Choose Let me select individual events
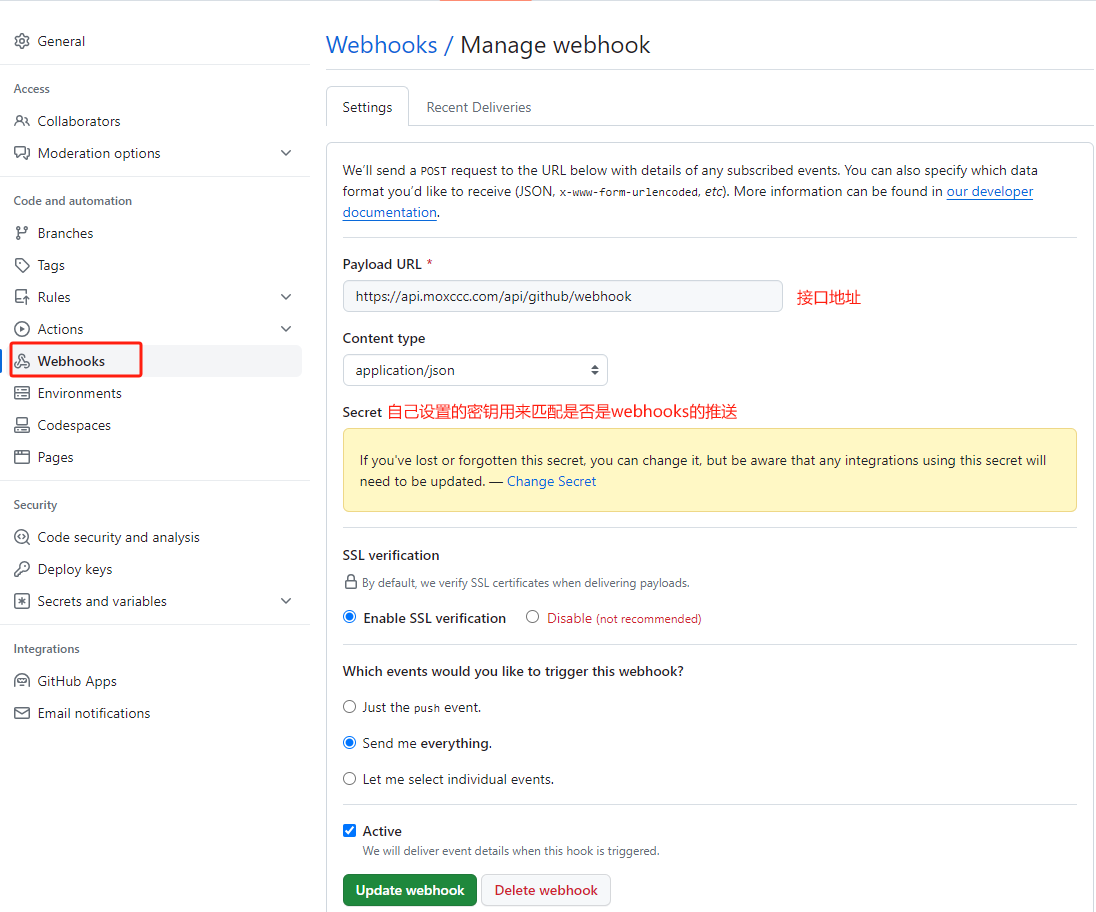Viewport: 1096px width, 912px height. 349,779
